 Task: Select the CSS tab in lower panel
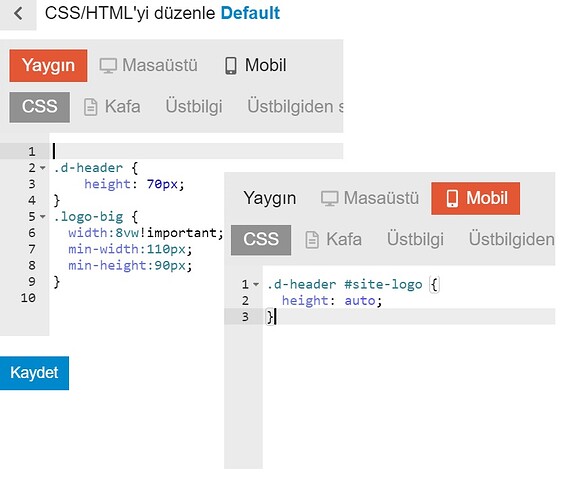point(261,240)
